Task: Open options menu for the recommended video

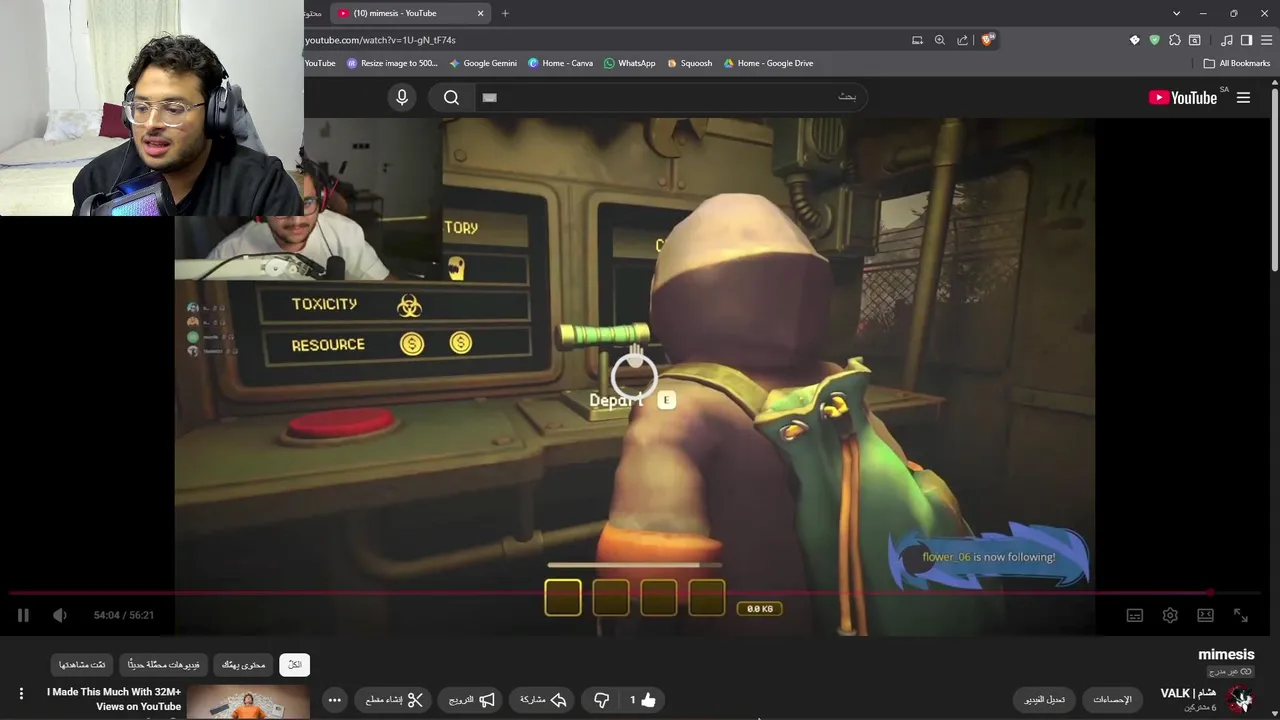Action: tap(21, 694)
